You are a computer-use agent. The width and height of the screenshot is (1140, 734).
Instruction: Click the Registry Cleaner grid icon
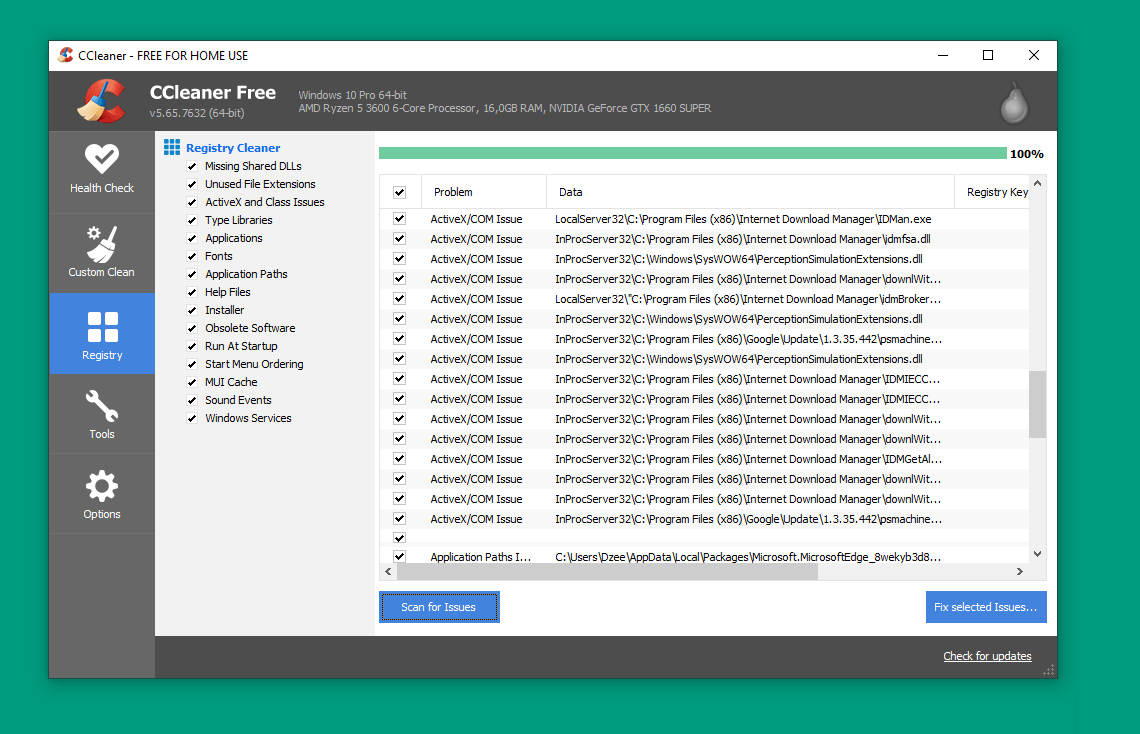[x=172, y=148]
